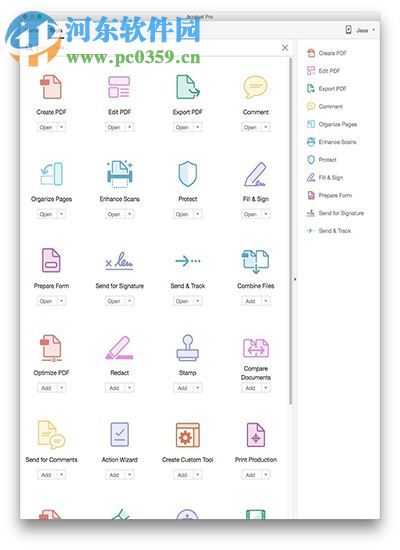Viewport: 400px width, 550px height.
Task: Select the Send & Track arrow icon in grid
Action: (188, 261)
